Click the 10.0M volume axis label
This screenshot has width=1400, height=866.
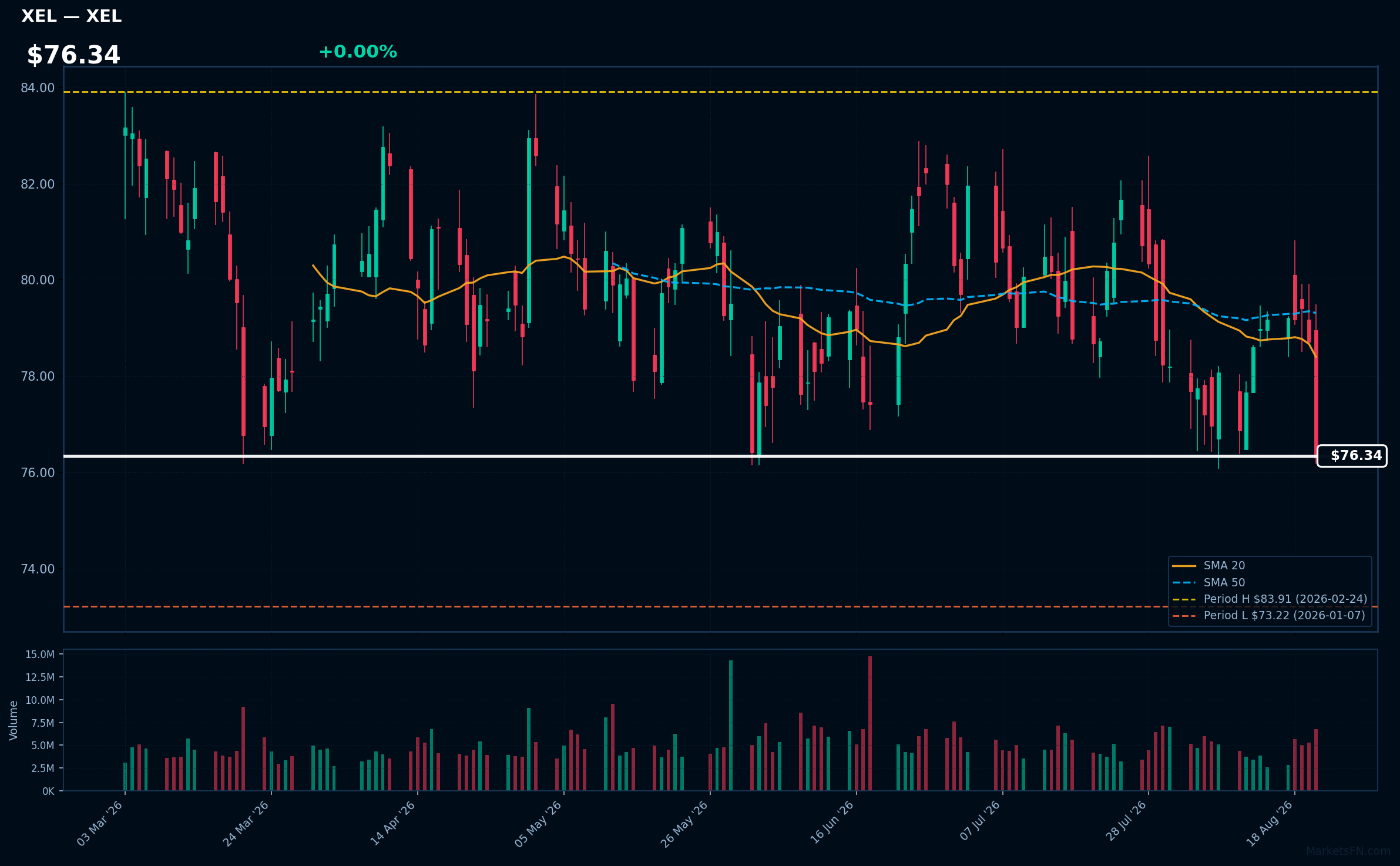40,700
